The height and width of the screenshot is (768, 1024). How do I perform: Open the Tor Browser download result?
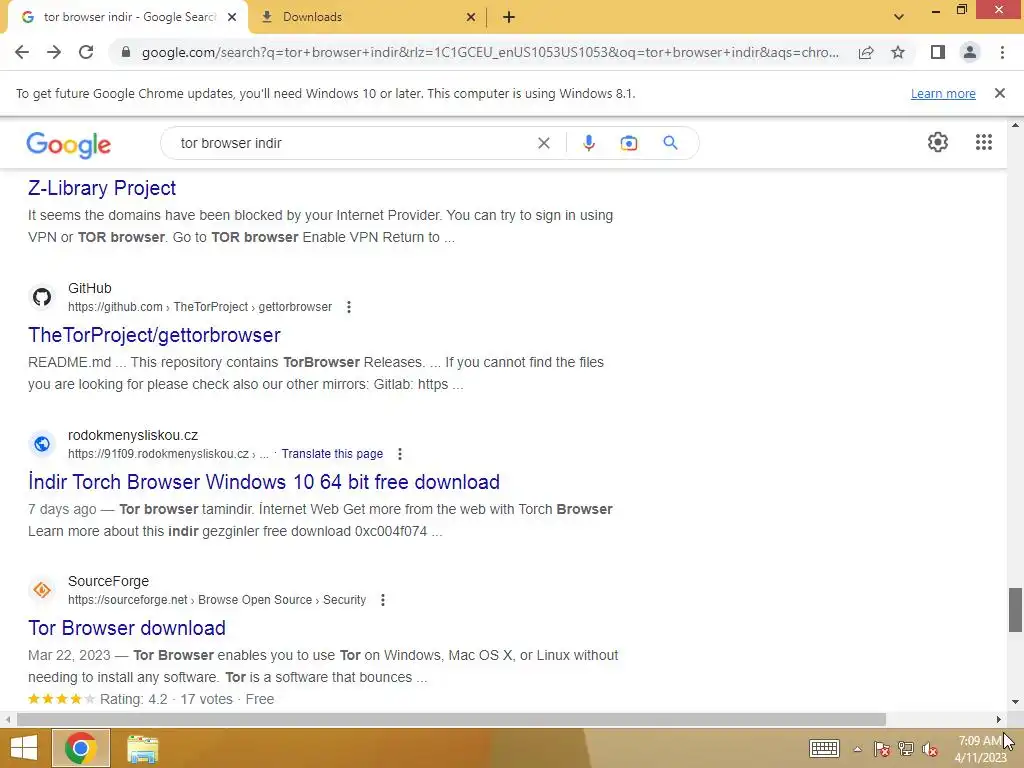coord(127,628)
